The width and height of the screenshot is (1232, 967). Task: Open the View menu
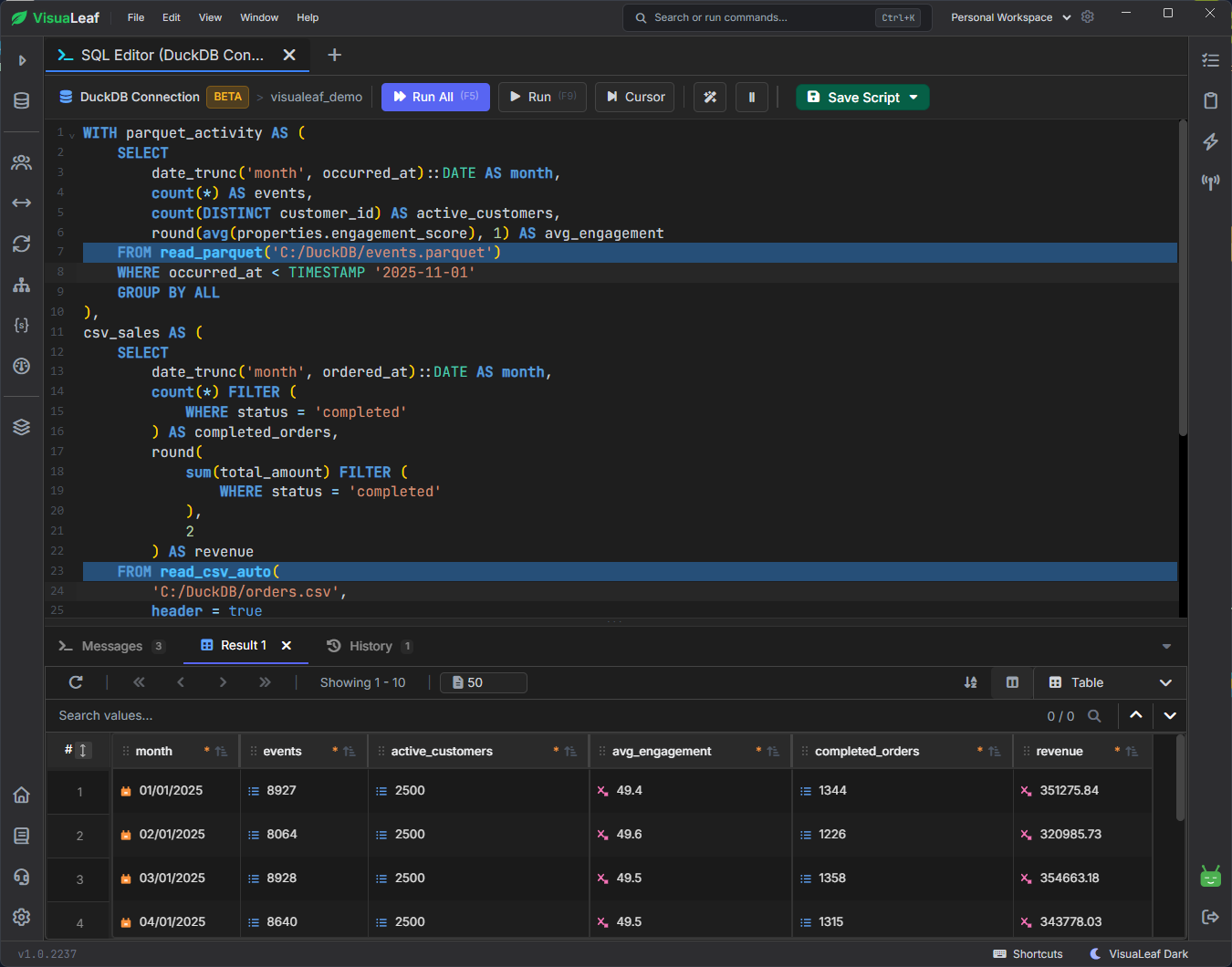click(210, 17)
